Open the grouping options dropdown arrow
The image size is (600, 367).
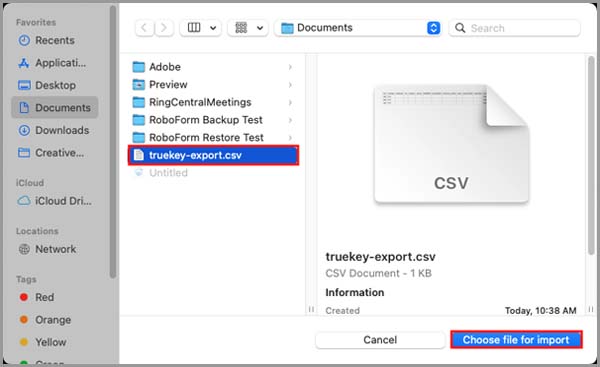[260, 28]
